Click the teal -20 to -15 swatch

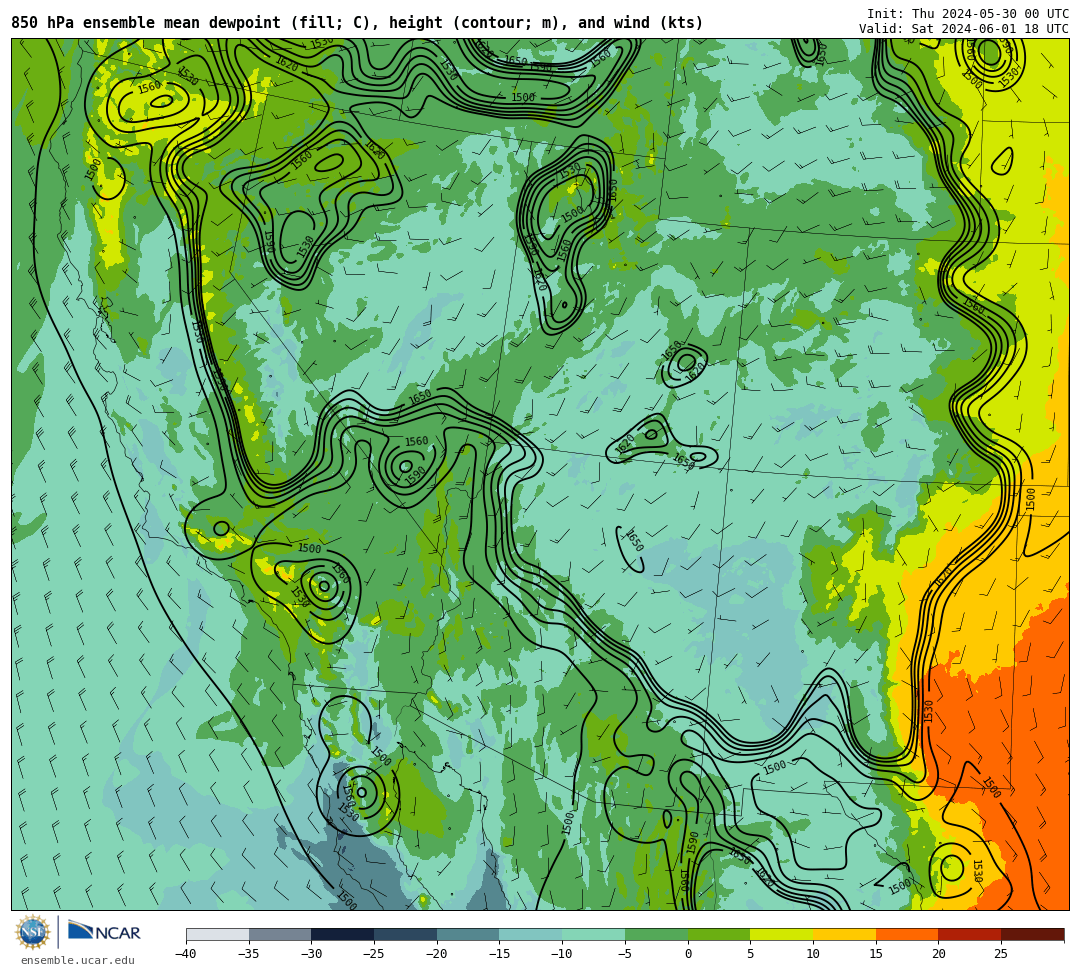click(468, 934)
